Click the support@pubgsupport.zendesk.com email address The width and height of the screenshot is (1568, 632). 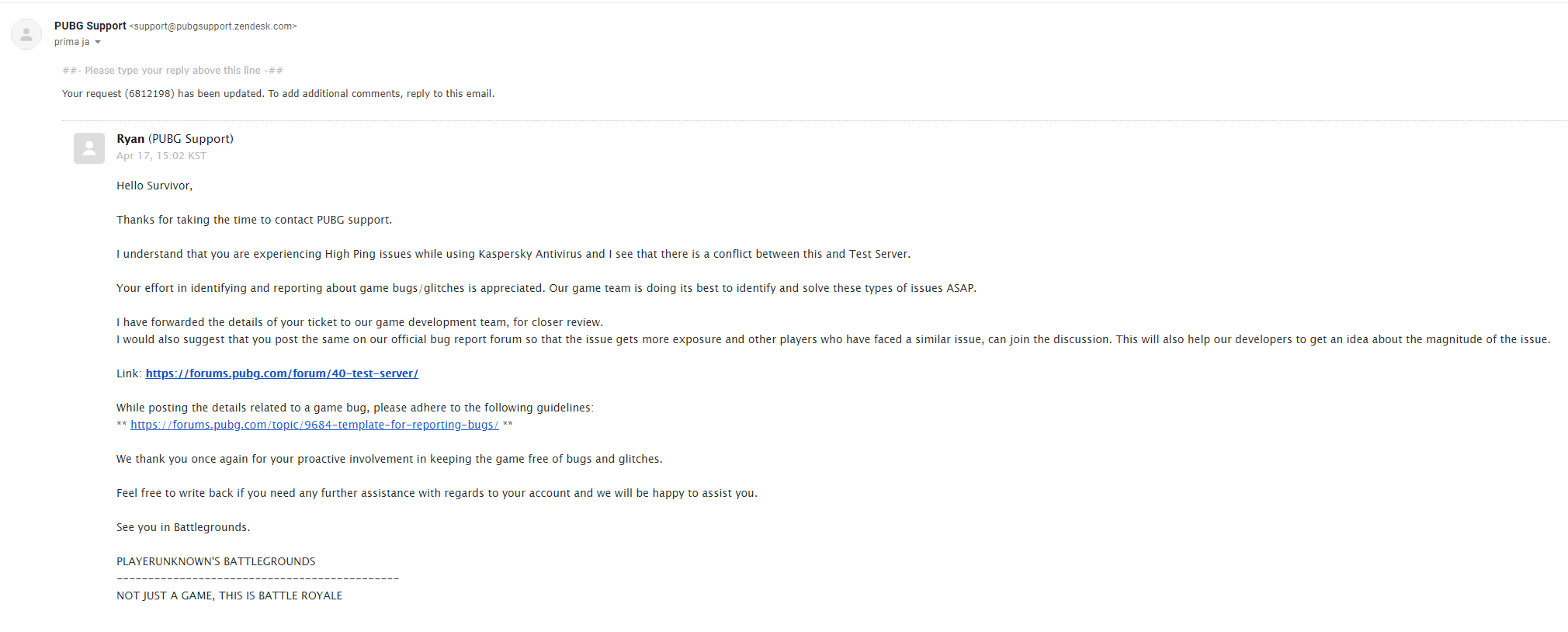point(213,26)
